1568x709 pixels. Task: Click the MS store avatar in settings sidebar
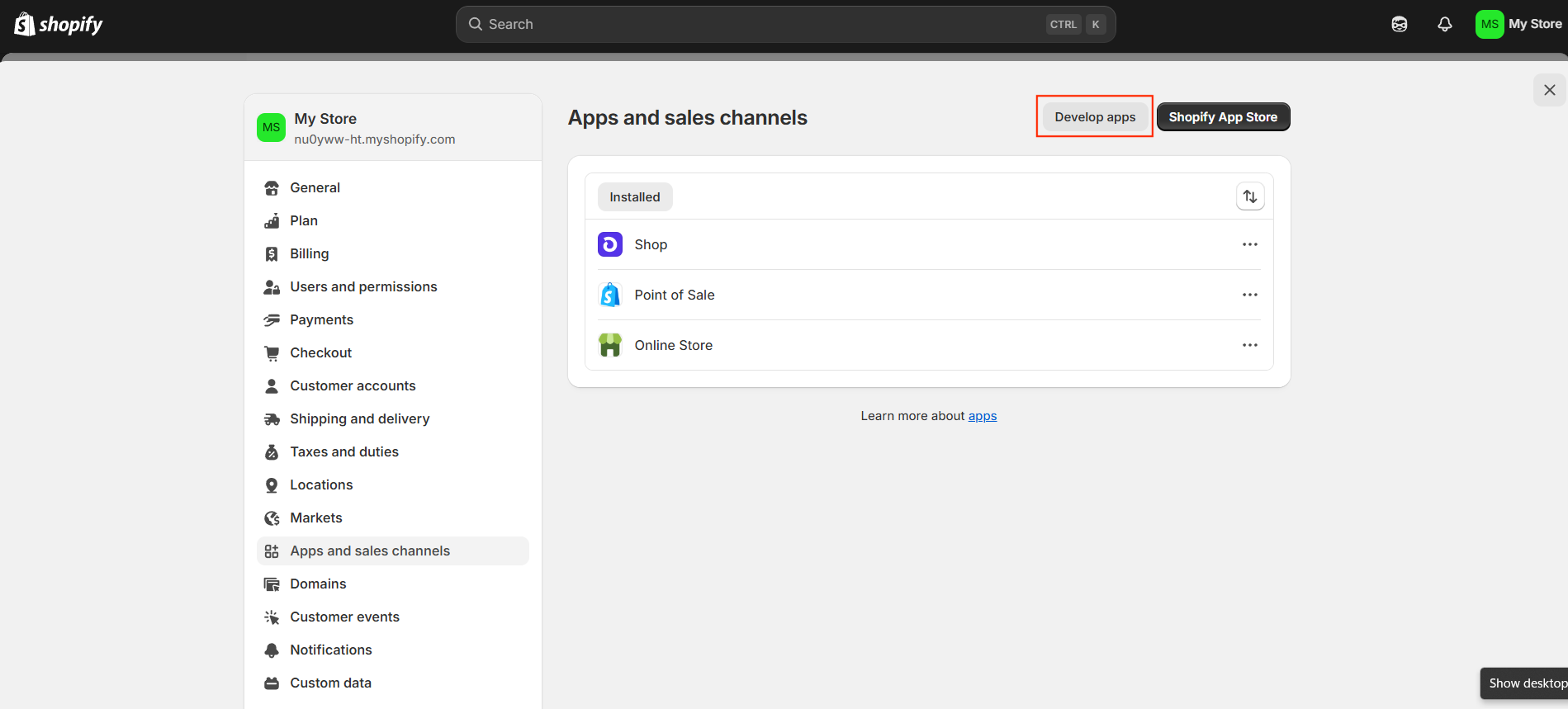[x=271, y=128]
